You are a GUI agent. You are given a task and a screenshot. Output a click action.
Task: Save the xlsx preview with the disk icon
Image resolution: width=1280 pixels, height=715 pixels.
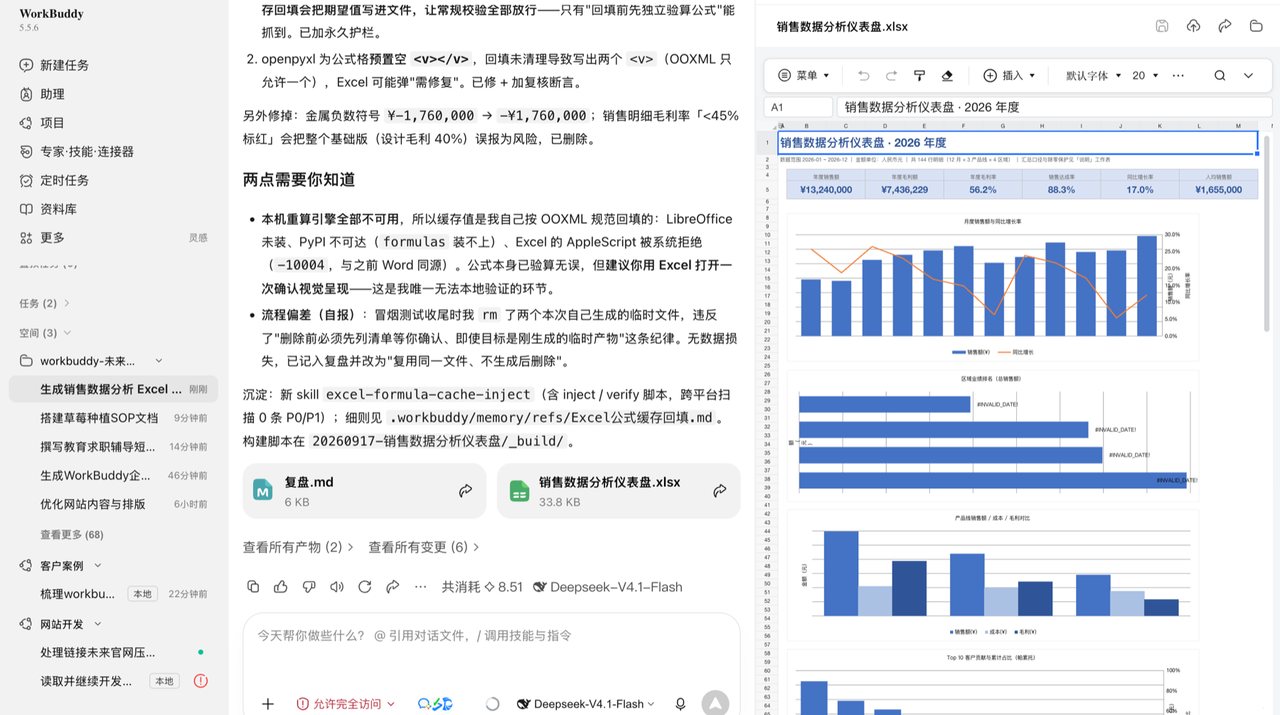pos(1162,26)
